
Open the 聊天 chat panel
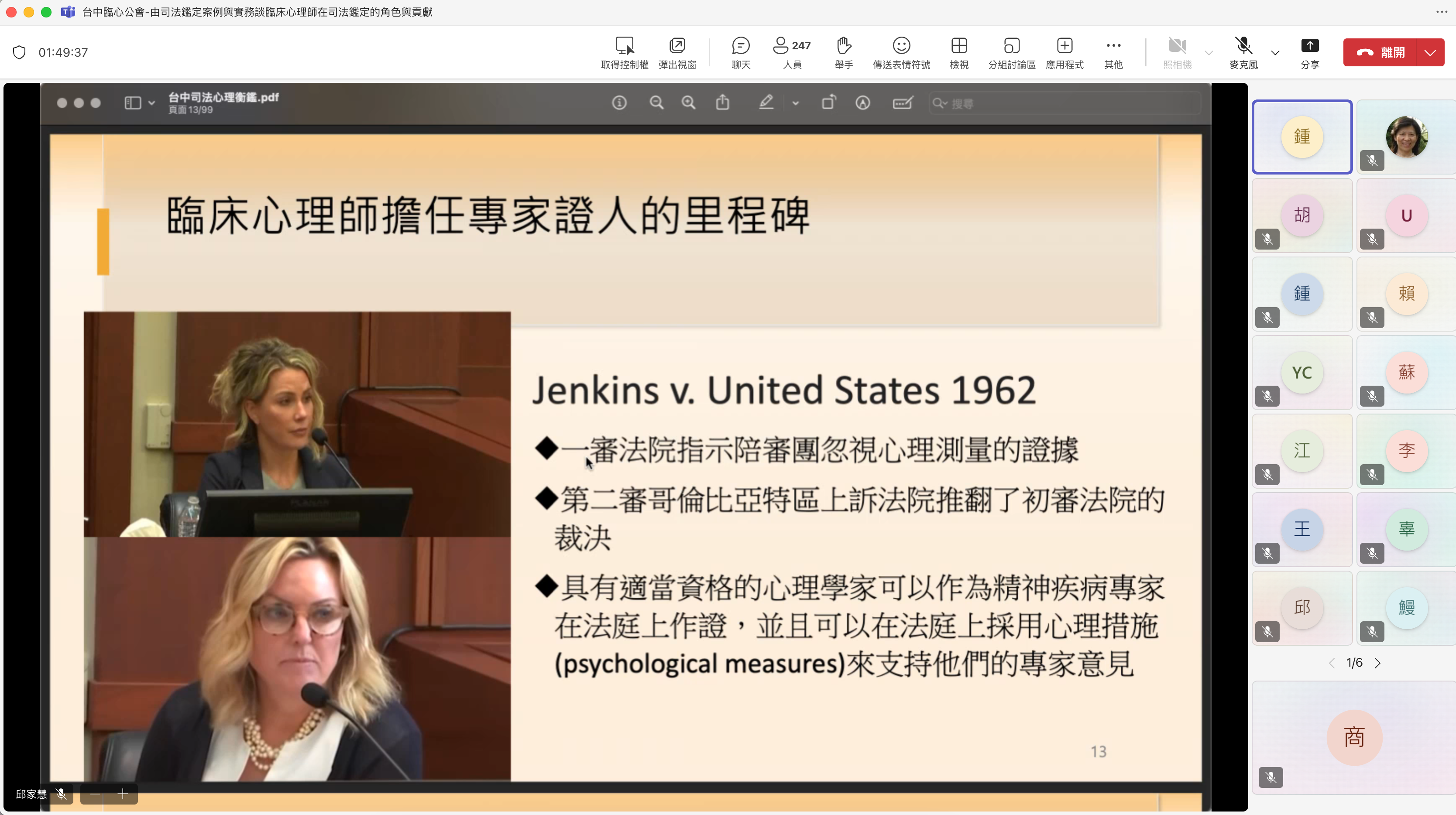tap(740, 52)
